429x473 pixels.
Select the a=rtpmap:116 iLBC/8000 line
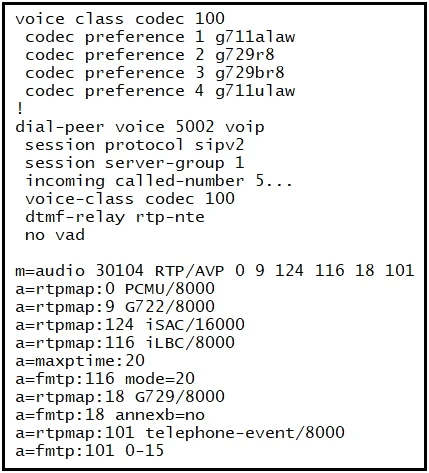coord(125,343)
